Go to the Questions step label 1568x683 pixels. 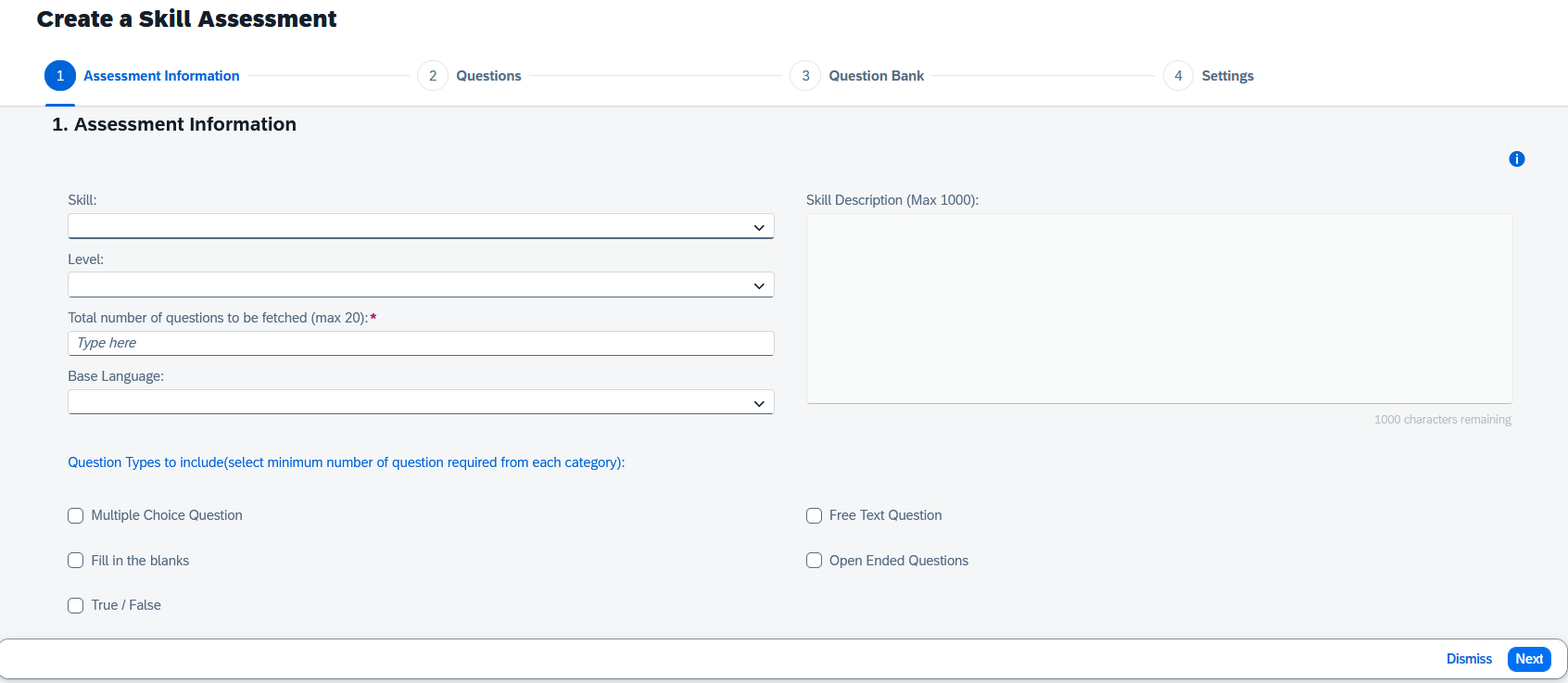pos(488,76)
